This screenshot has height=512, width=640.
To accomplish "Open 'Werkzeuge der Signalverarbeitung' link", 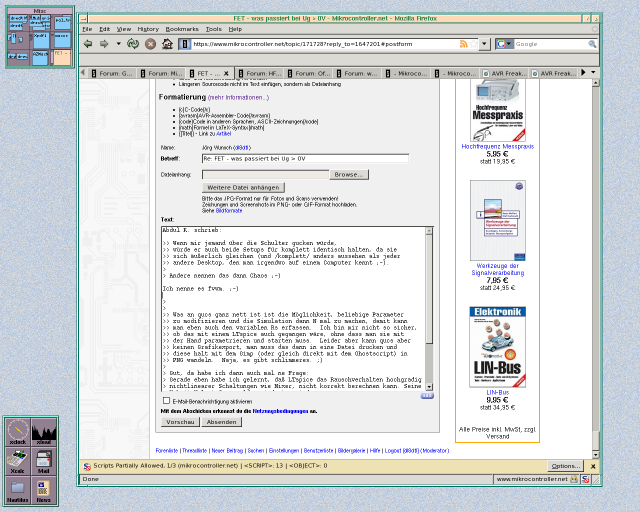I will point(498,269).
